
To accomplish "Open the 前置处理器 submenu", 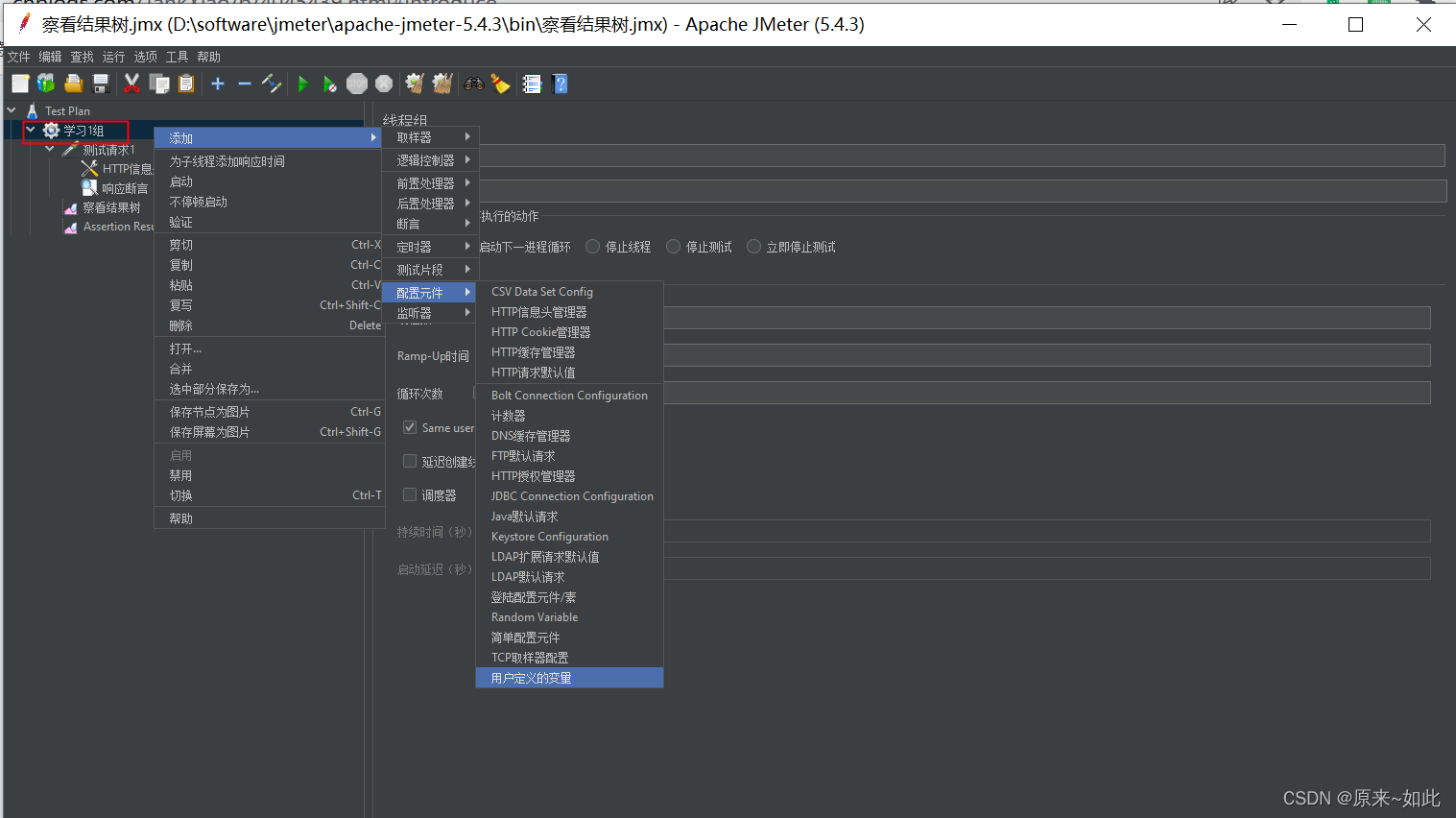I will point(431,183).
